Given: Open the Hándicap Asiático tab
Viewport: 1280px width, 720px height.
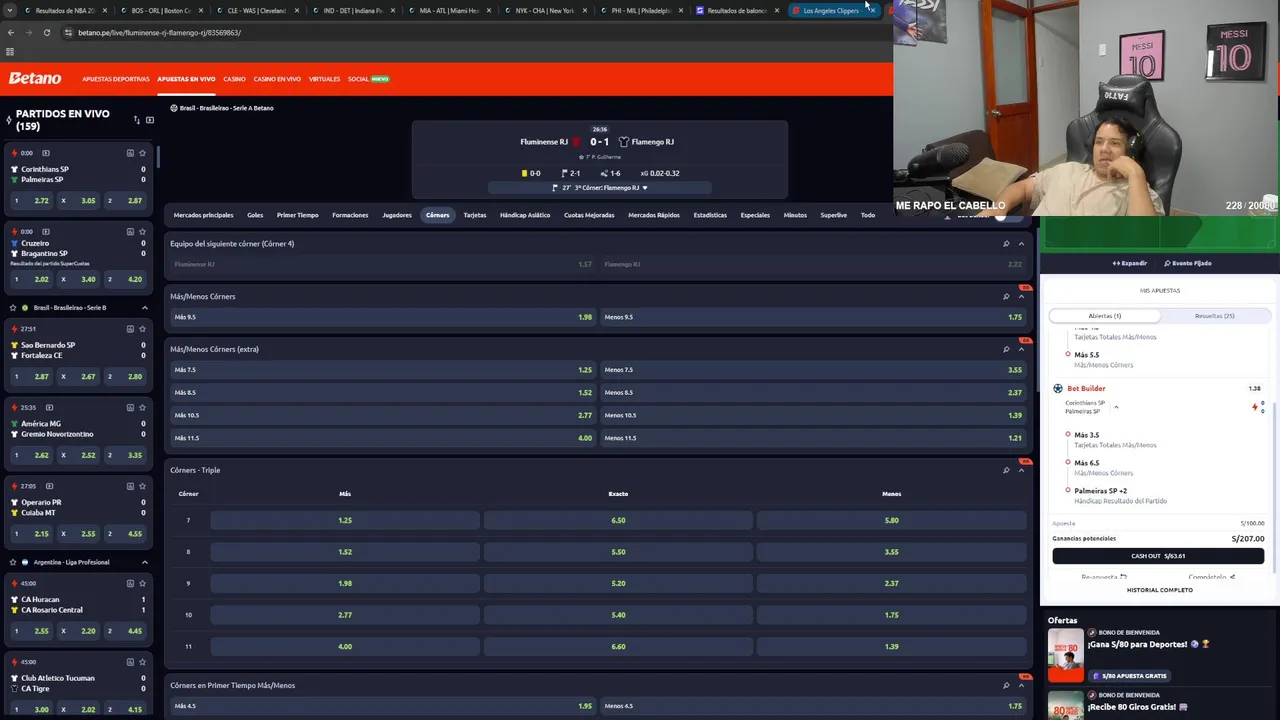Looking at the screenshot, I should click(525, 215).
